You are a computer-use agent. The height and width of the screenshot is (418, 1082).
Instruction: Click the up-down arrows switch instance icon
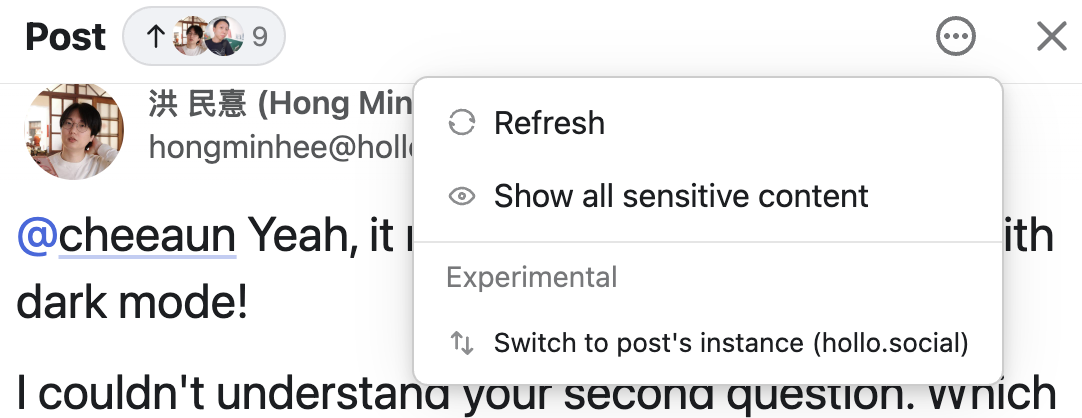pyautogui.click(x=462, y=343)
